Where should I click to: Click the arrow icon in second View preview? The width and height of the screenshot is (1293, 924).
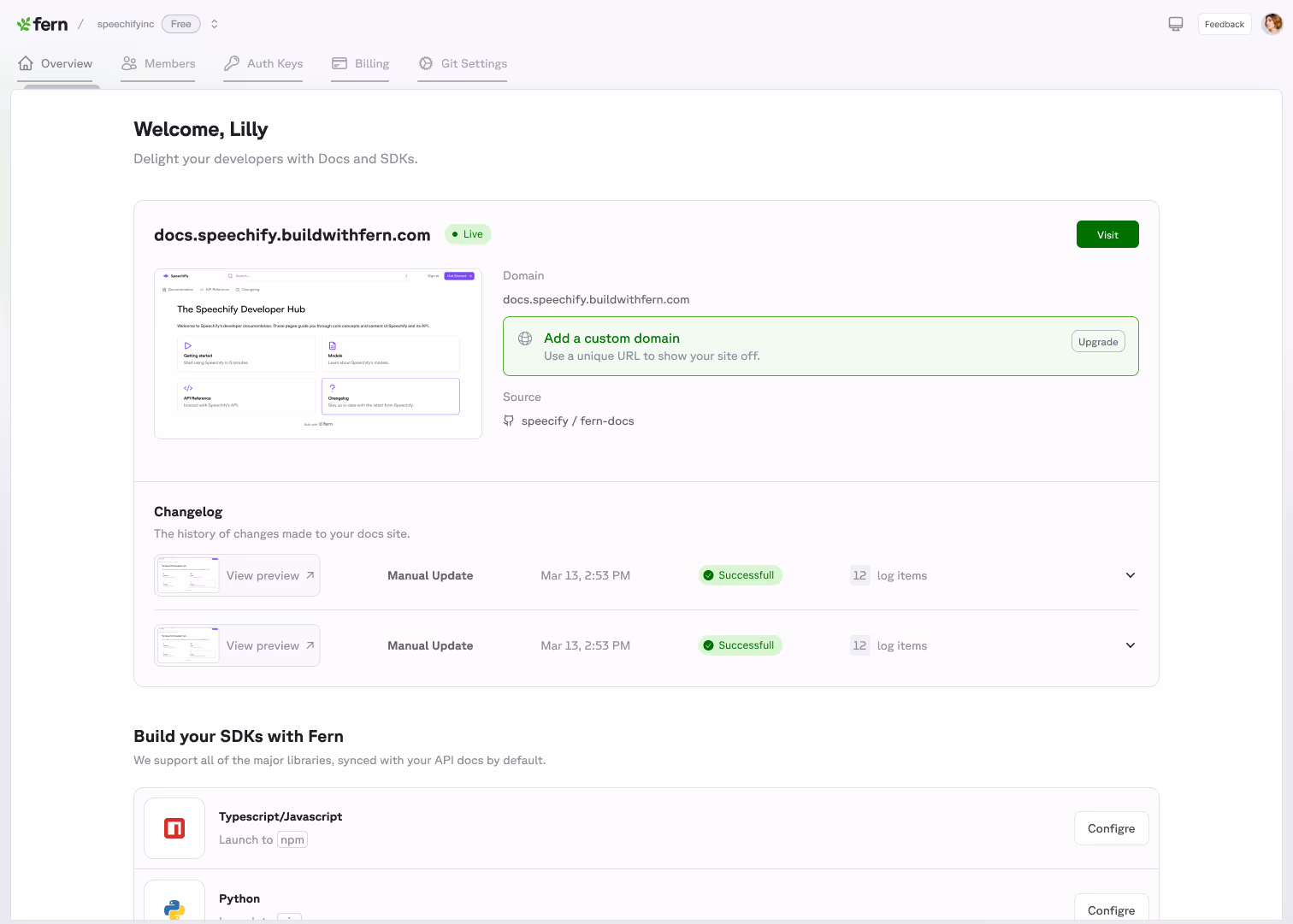pyautogui.click(x=310, y=645)
